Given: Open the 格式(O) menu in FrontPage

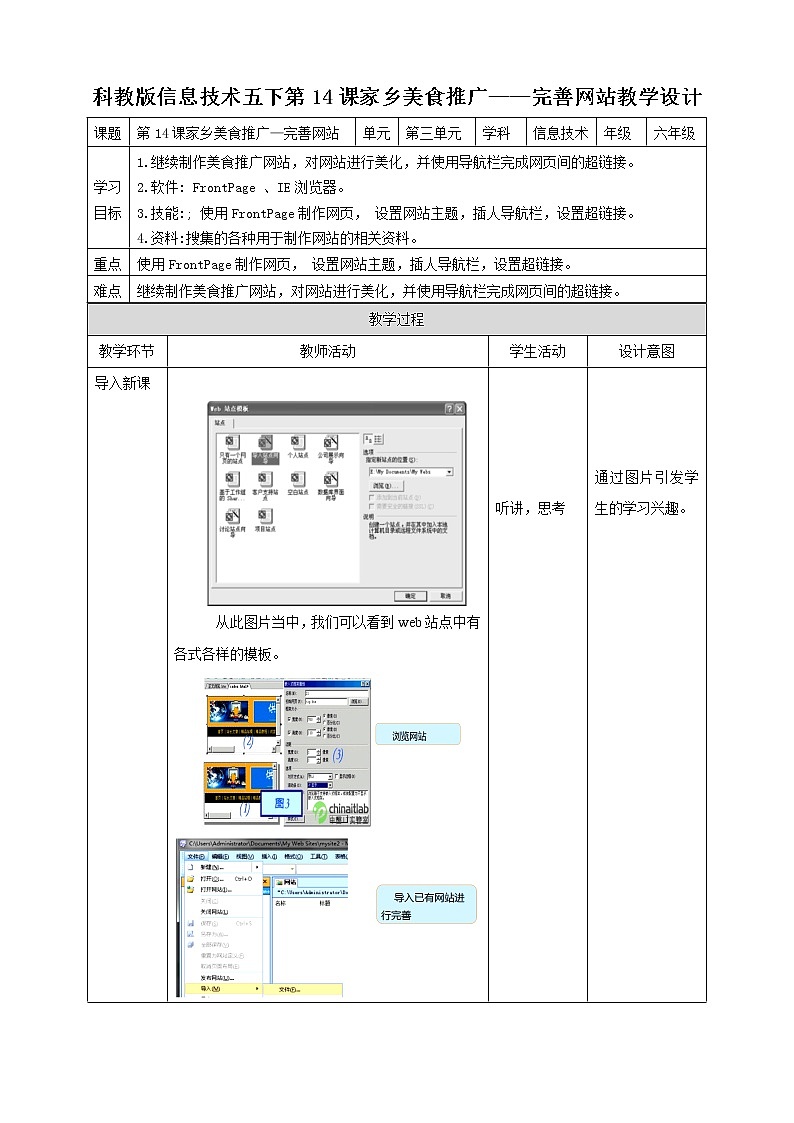Looking at the screenshot, I should (294, 857).
